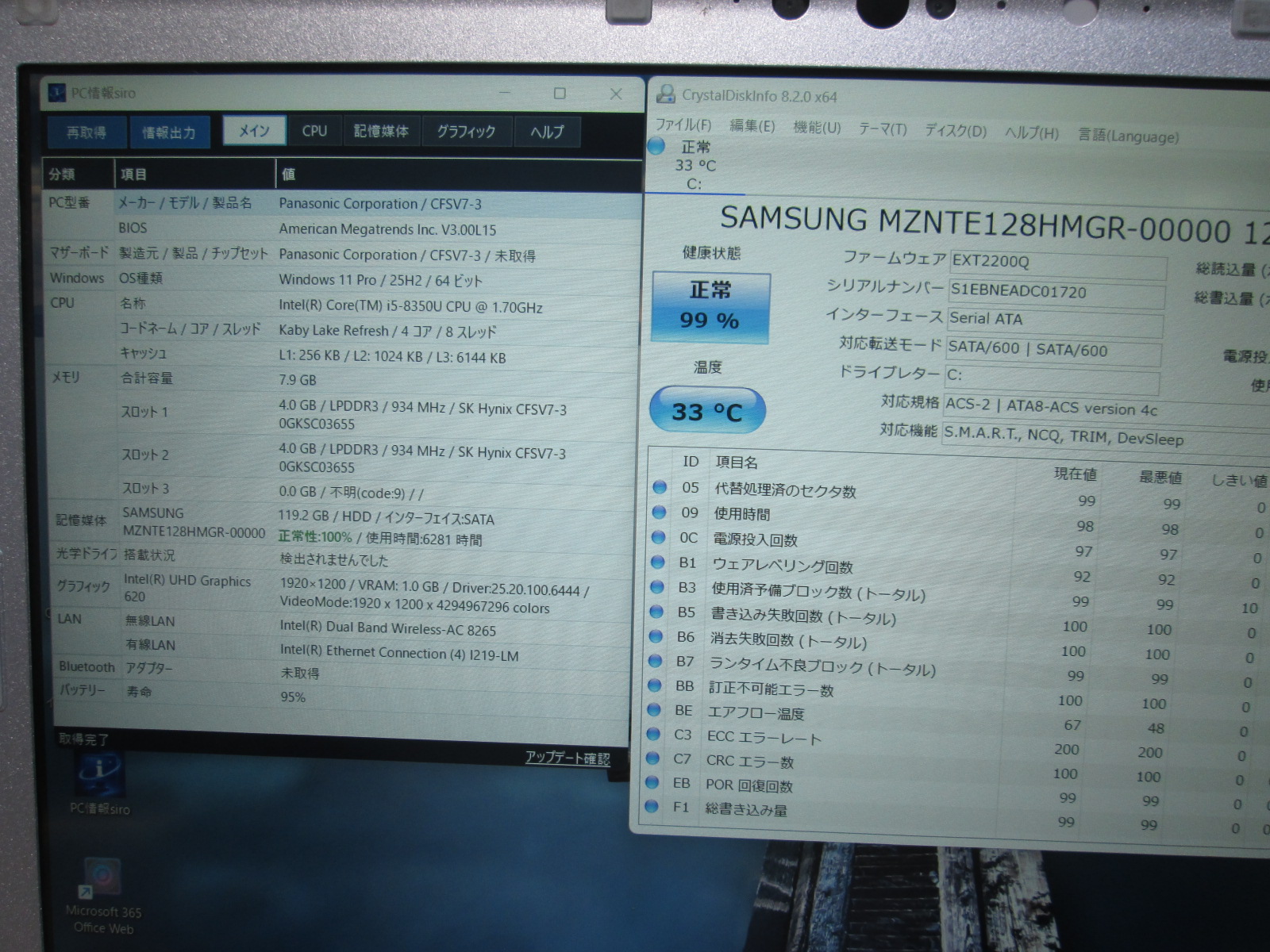Open the 記憶媒体 tab
Screen dimensions: 1270x952
pyautogui.click(x=381, y=131)
